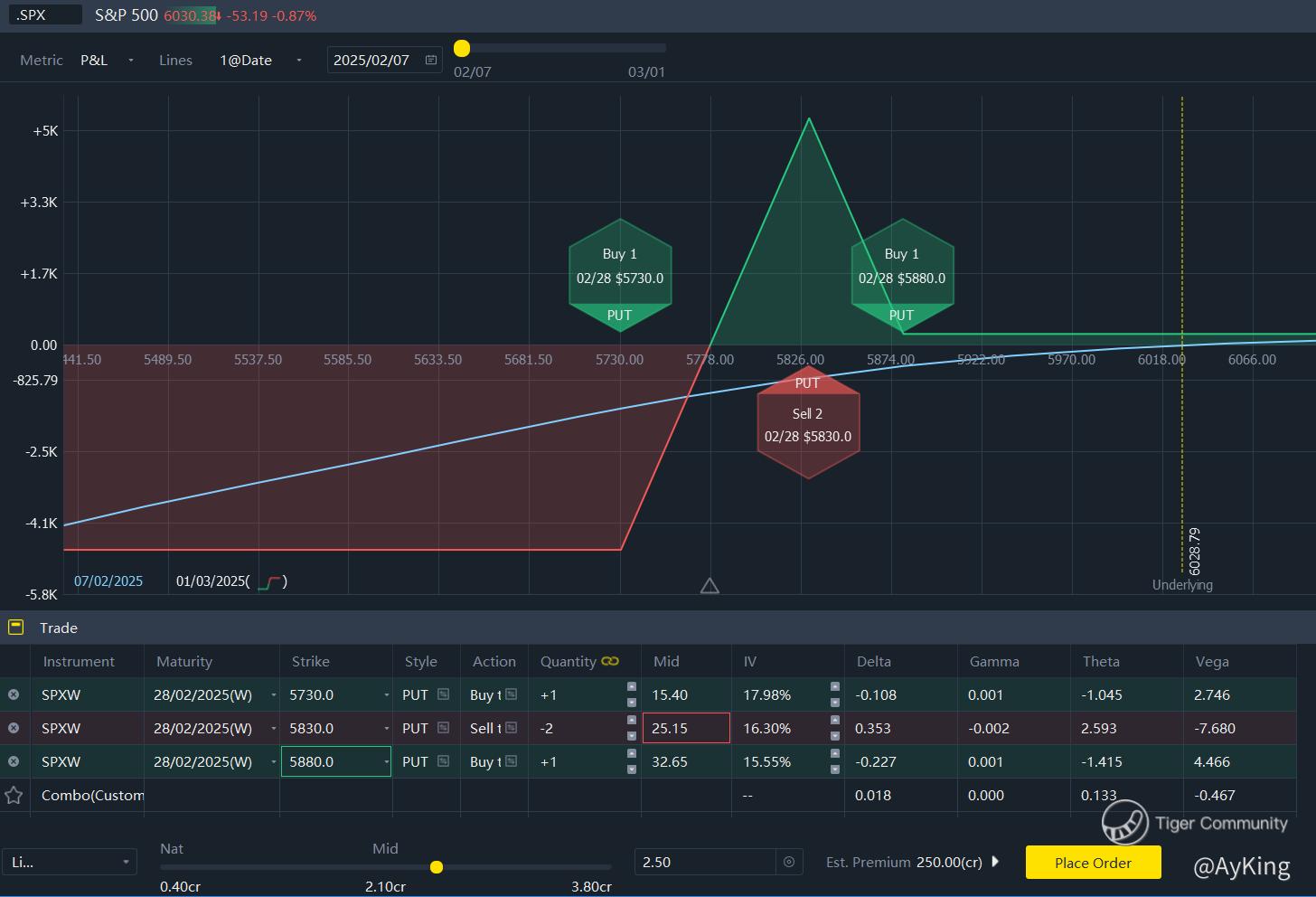Remove the 5830.0 strike leg row
Viewport: 1316px width, 897px height.
click(x=14, y=728)
